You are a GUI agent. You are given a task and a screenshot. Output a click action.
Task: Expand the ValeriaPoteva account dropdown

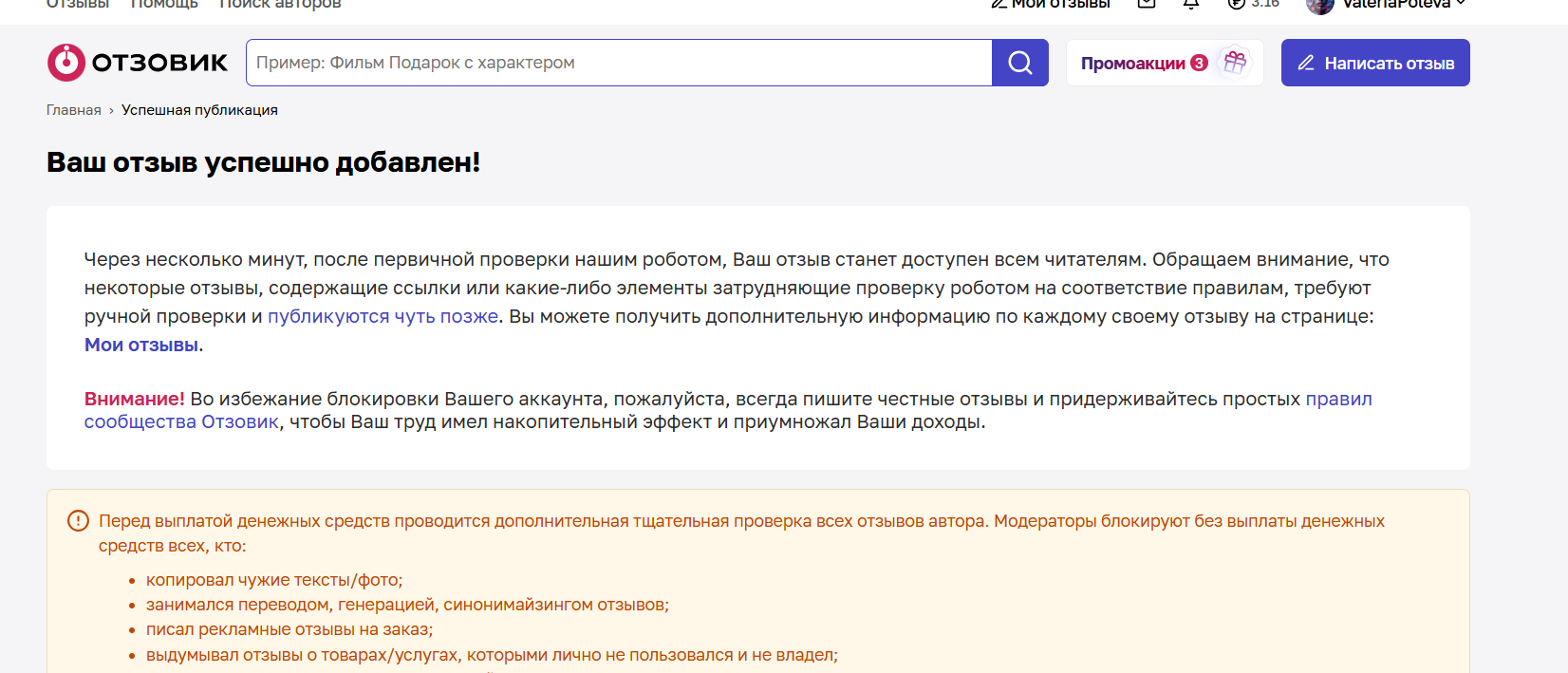point(1387,4)
